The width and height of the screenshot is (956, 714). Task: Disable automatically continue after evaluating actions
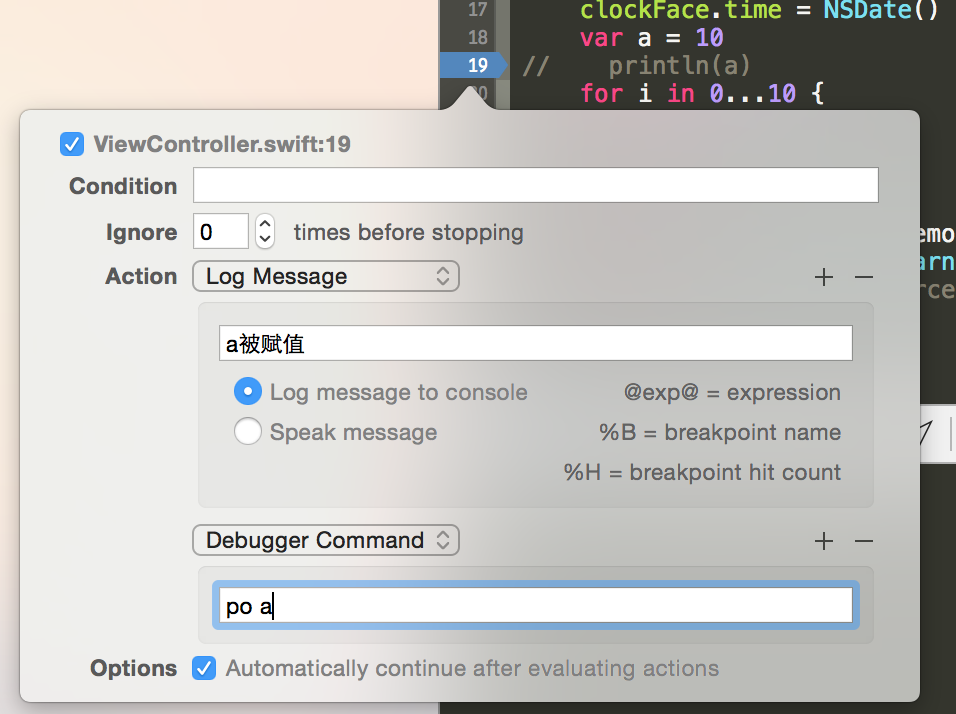pyautogui.click(x=204, y=668)
